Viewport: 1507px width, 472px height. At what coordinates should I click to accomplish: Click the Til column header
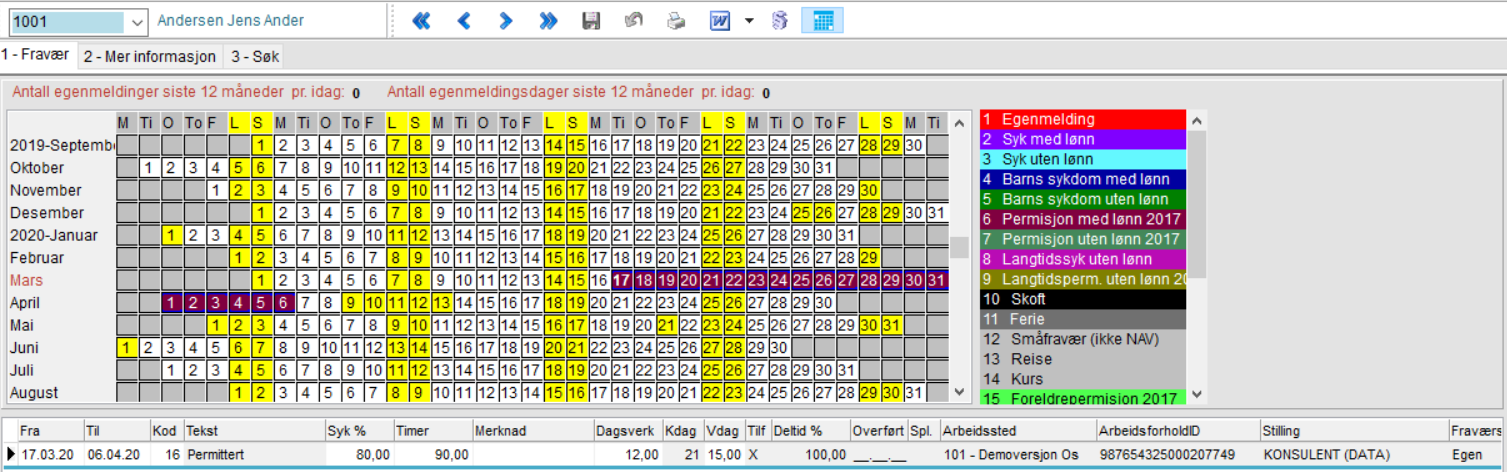click(x=116, y=431)
